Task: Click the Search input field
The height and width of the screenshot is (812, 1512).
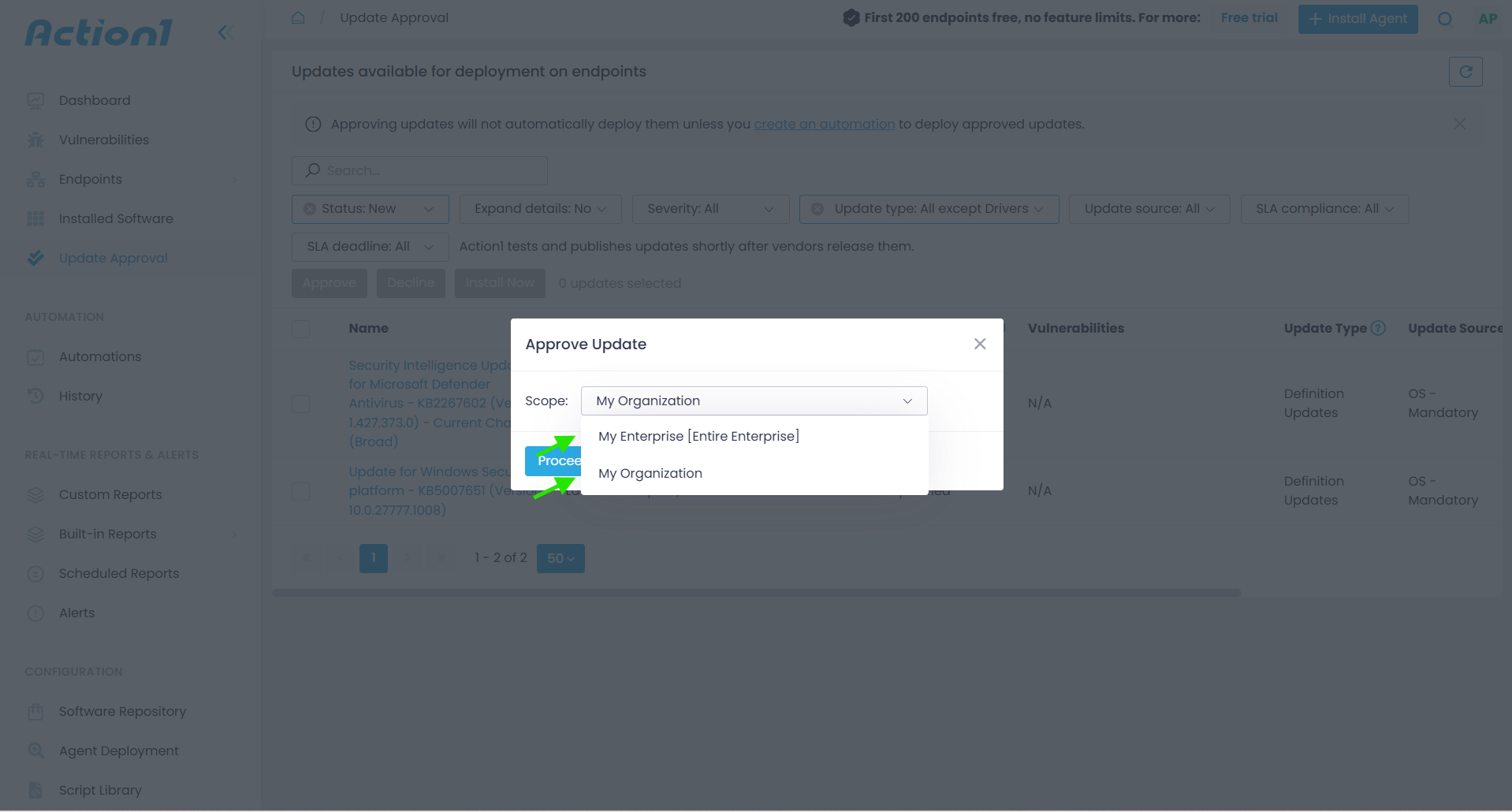Action: pos(419,170)
